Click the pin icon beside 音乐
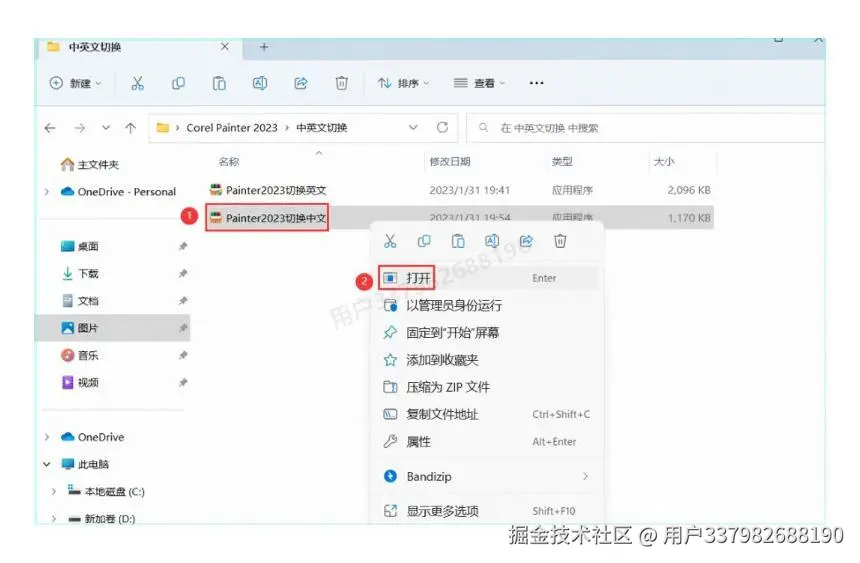Screen dimensions: 860x563 [x=183, y=355]
